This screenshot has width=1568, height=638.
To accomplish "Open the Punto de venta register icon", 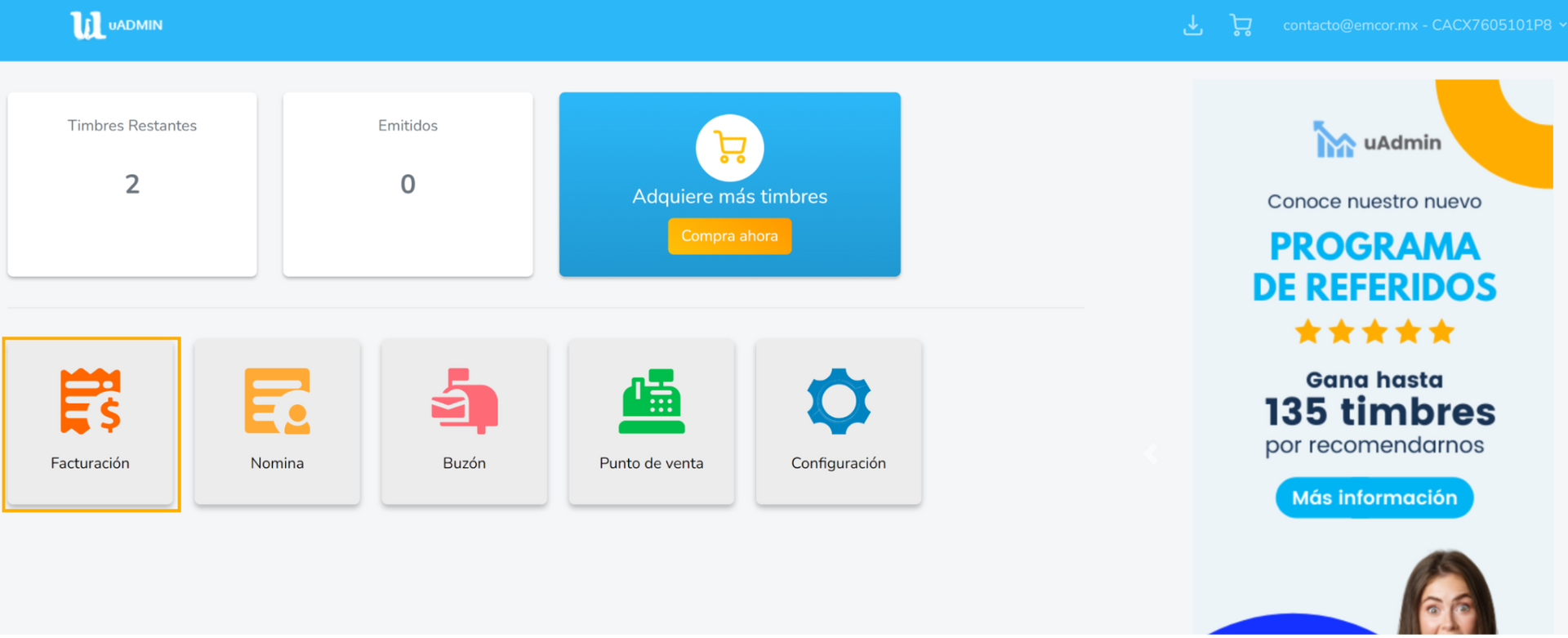I will 652,401.
